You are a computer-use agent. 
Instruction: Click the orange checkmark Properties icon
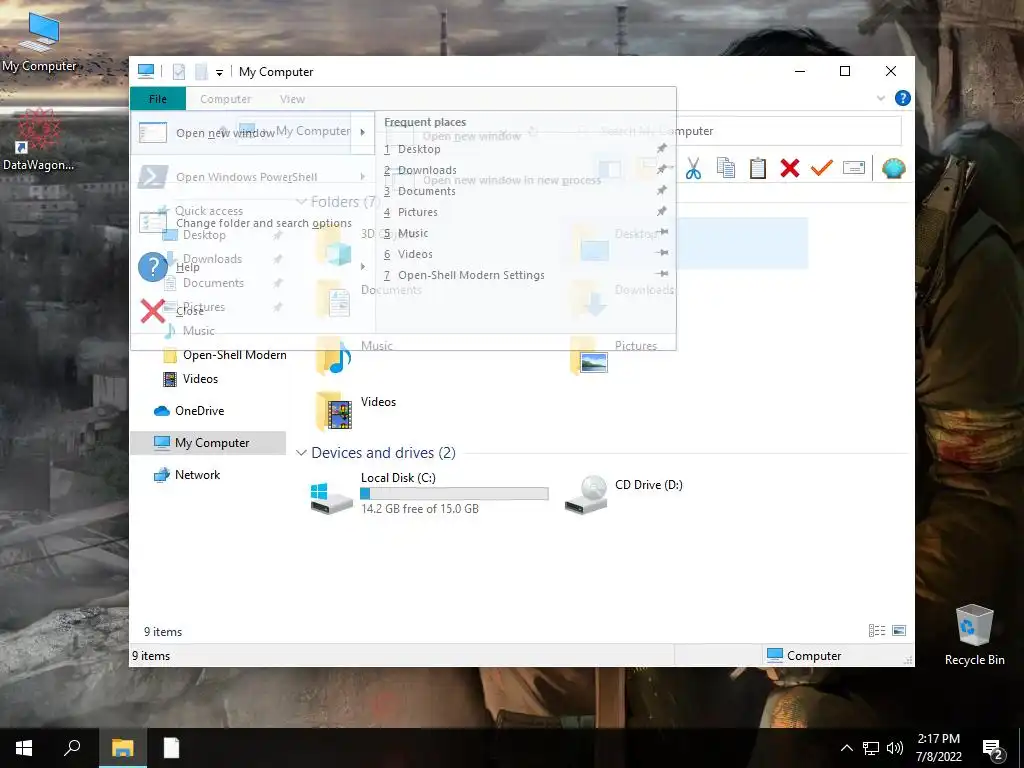822,168
